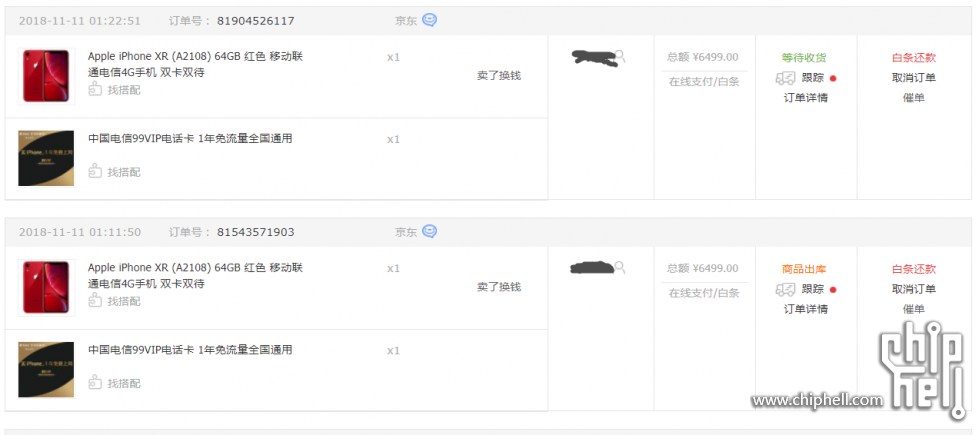Open first order's iPhone XR product title
Viewport: 979px width, 435px height.
[195, 64]
